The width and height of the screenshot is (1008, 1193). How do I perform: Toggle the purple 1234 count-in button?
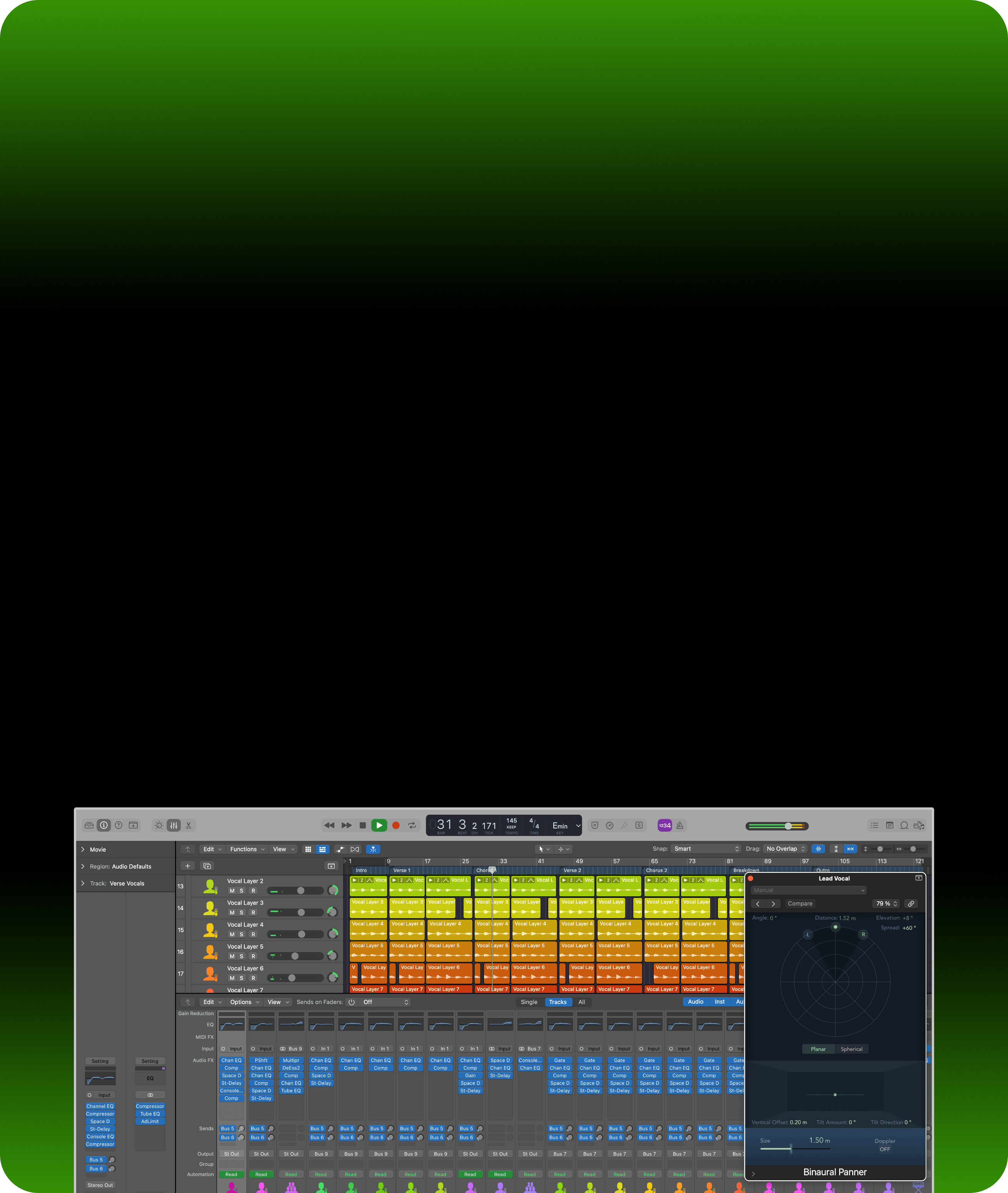[664, 825]
